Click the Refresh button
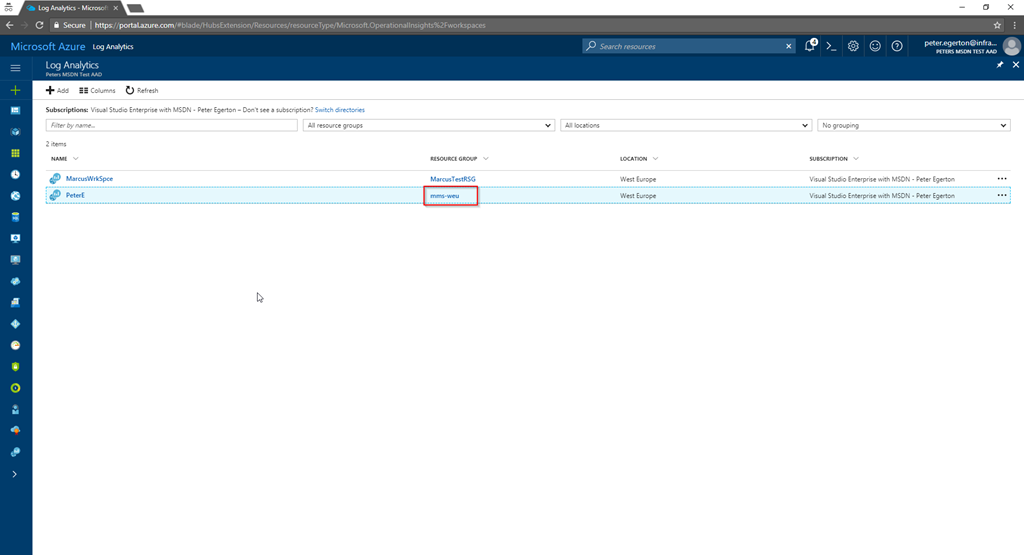The width and height of the screenshot is (1024, 555). tap(141, 90)
